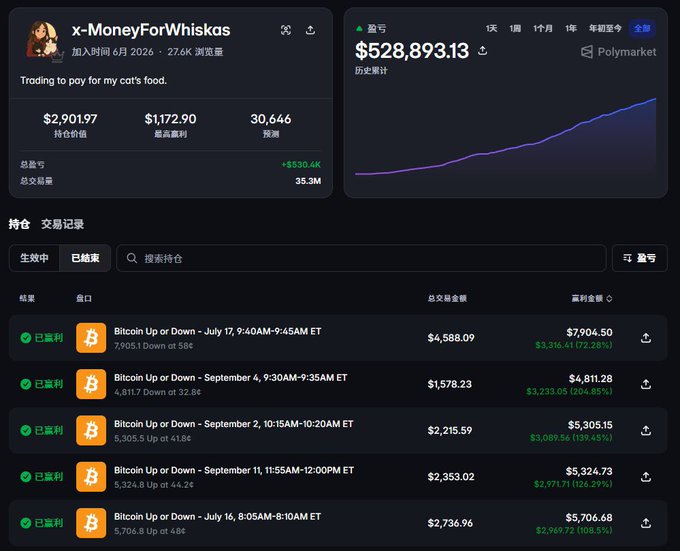Open the profile QR scan icon
680x551 pixels.
coord(286,30)
